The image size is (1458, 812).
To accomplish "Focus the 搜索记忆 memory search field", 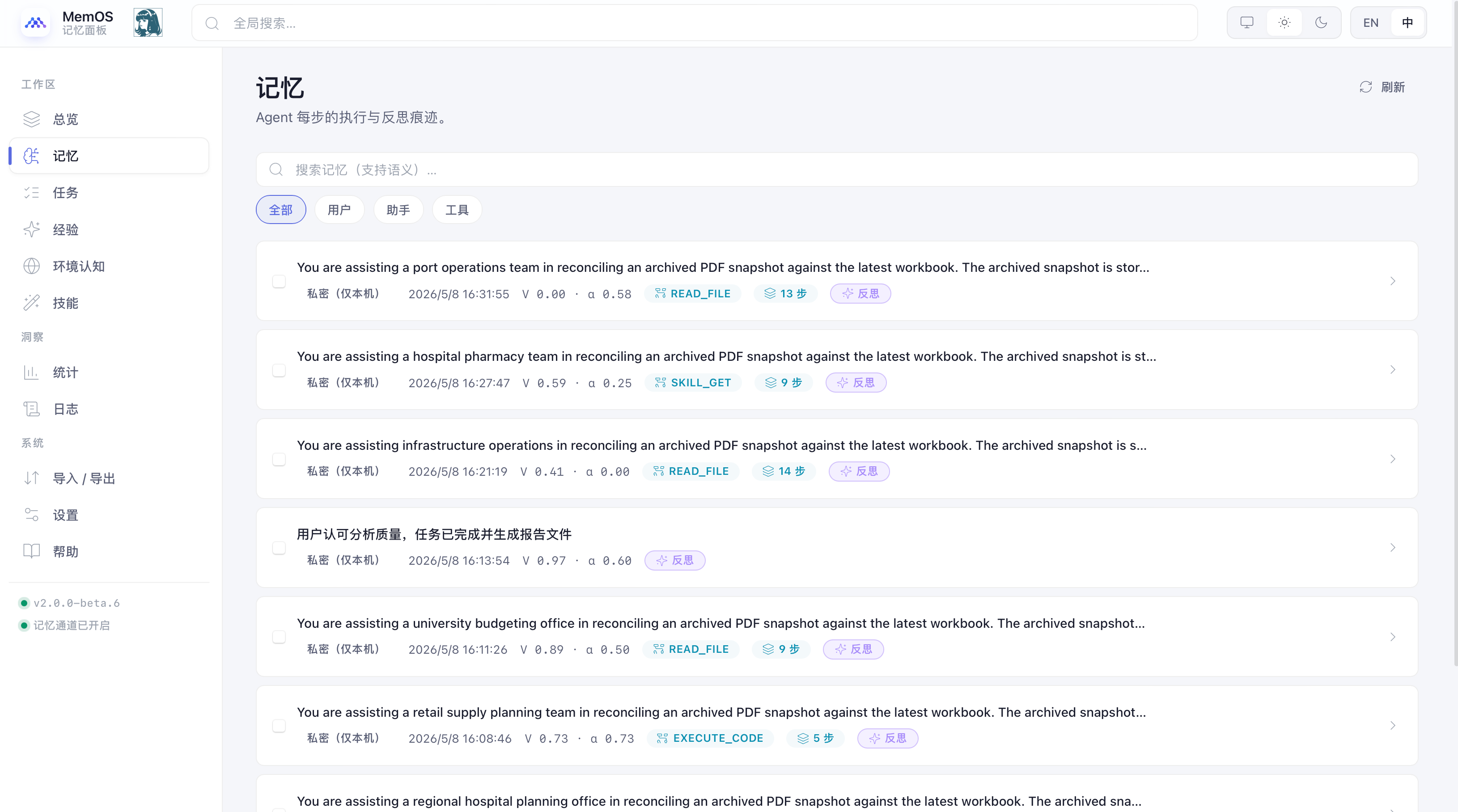I will pyautogui.click(x=836, y=170).
